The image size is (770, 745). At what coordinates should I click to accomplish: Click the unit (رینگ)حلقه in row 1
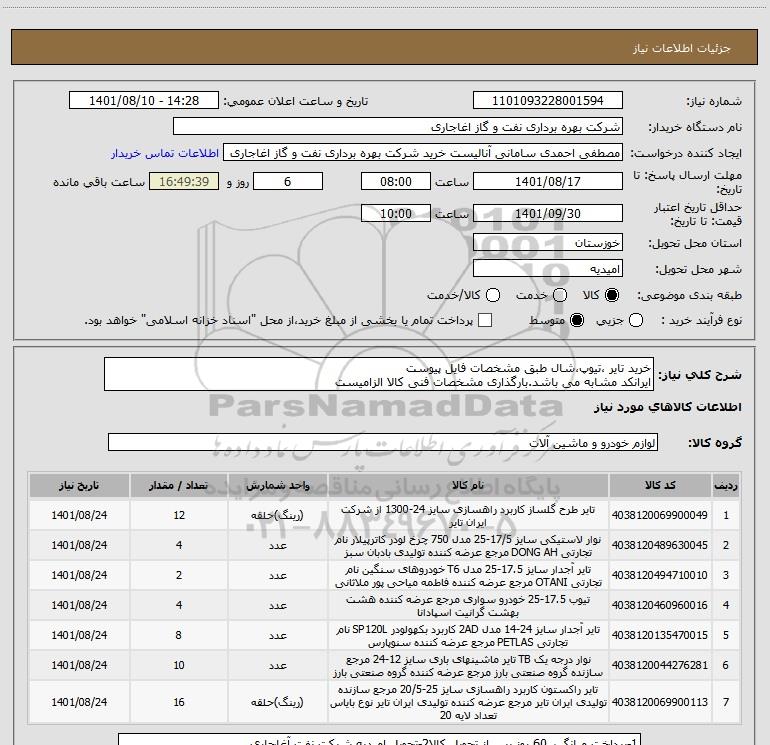point(277,515)
